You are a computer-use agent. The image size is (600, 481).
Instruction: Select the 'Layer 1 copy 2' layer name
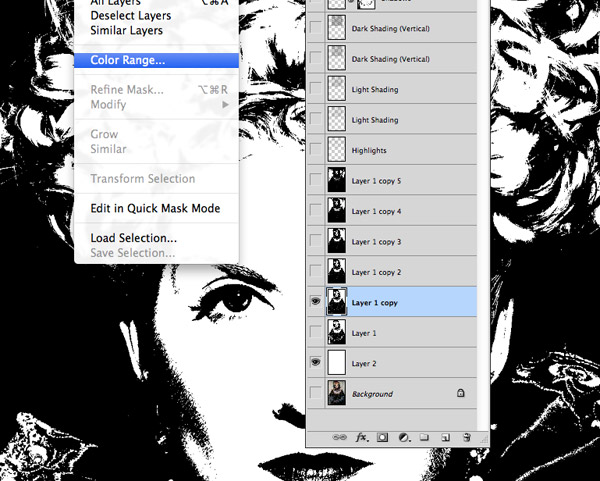376,272
